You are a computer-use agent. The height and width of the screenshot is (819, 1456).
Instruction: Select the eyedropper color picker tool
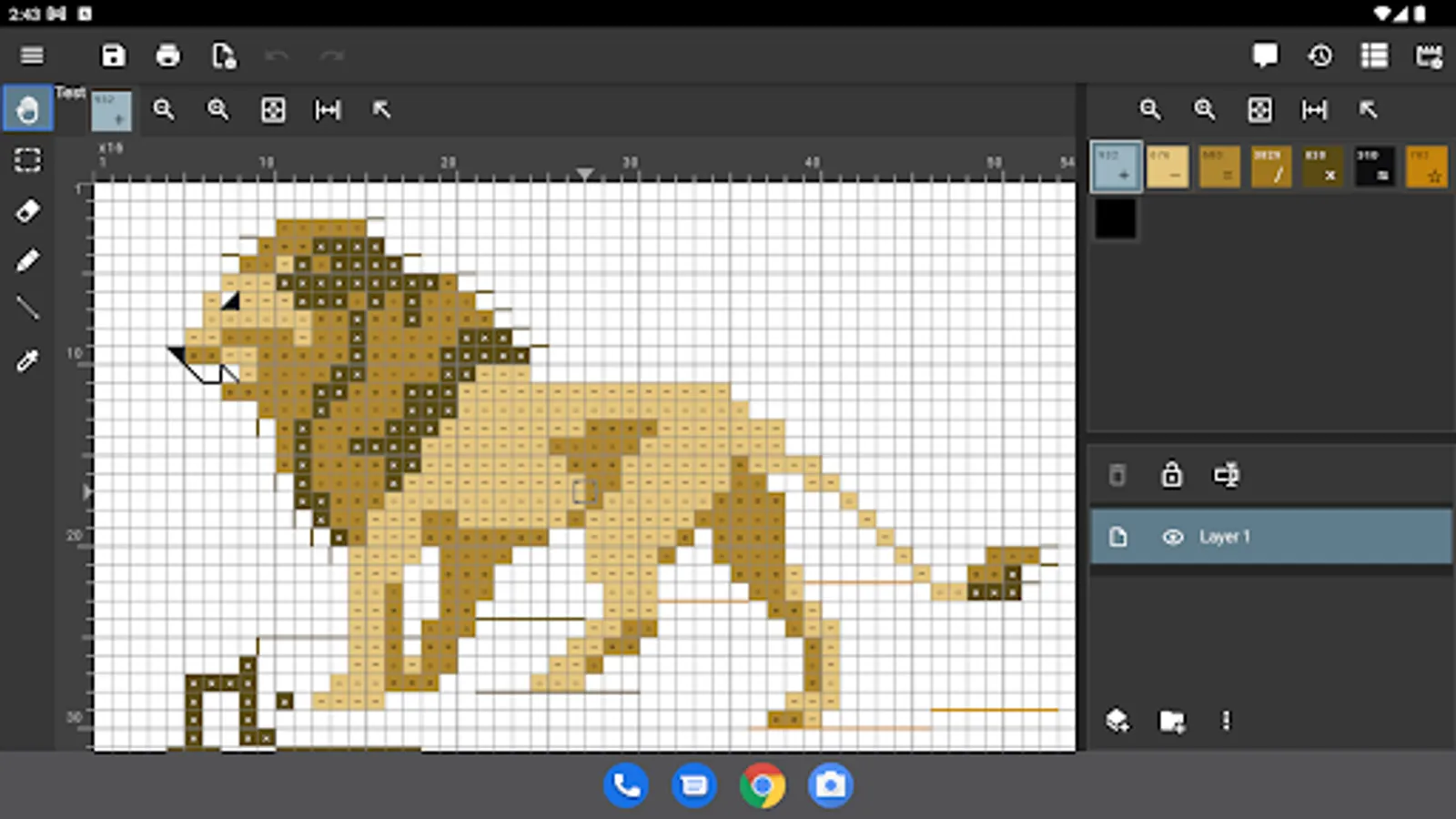coord(27,360)
